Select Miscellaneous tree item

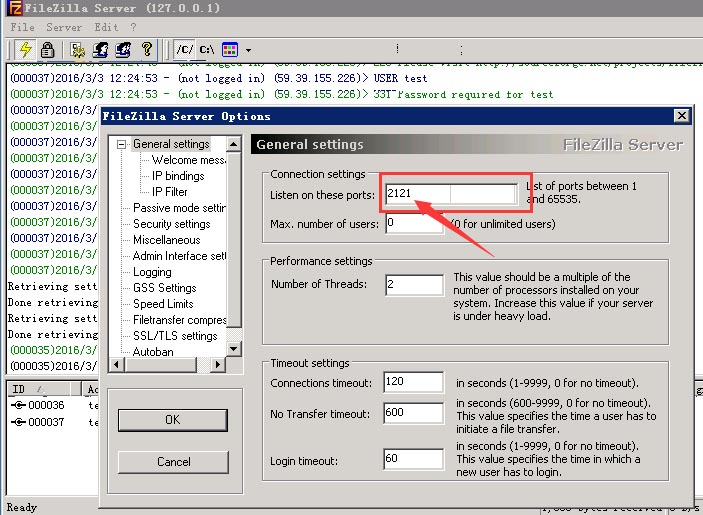pos(167,240)
